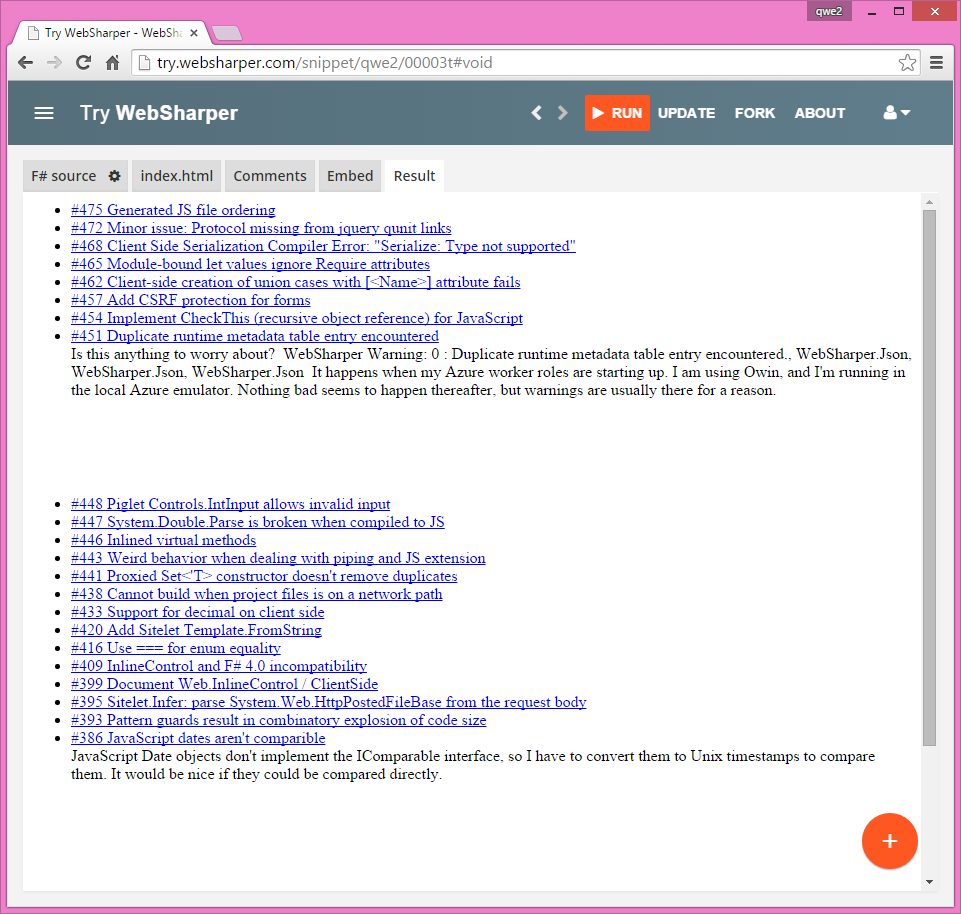
Task: Toggle issue #386 JavaScript dates aren't comparable
Action: pyautogui.click(x=198, y=738)
